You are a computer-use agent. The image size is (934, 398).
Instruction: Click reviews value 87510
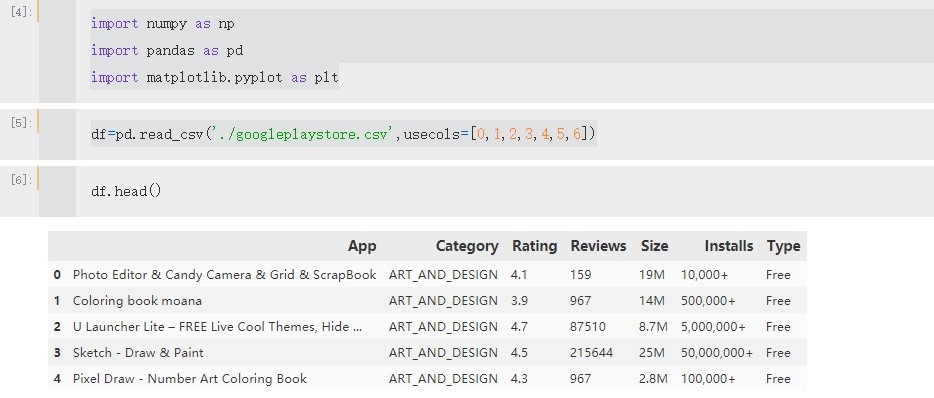(x=587, y=327)
